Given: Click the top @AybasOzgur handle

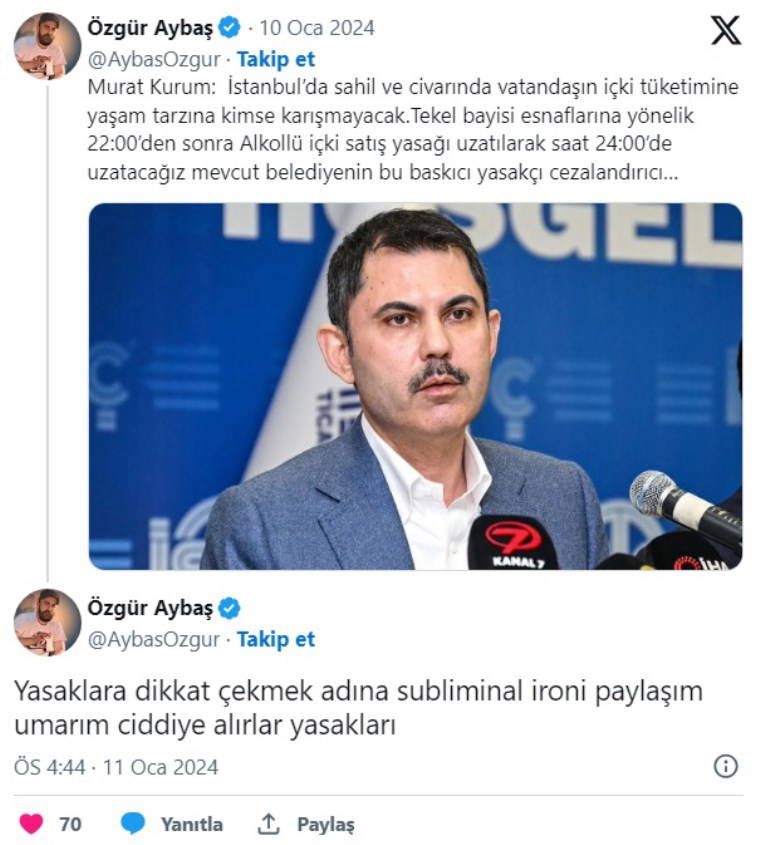Looking at the screenshot, I should tap(154, 59).
